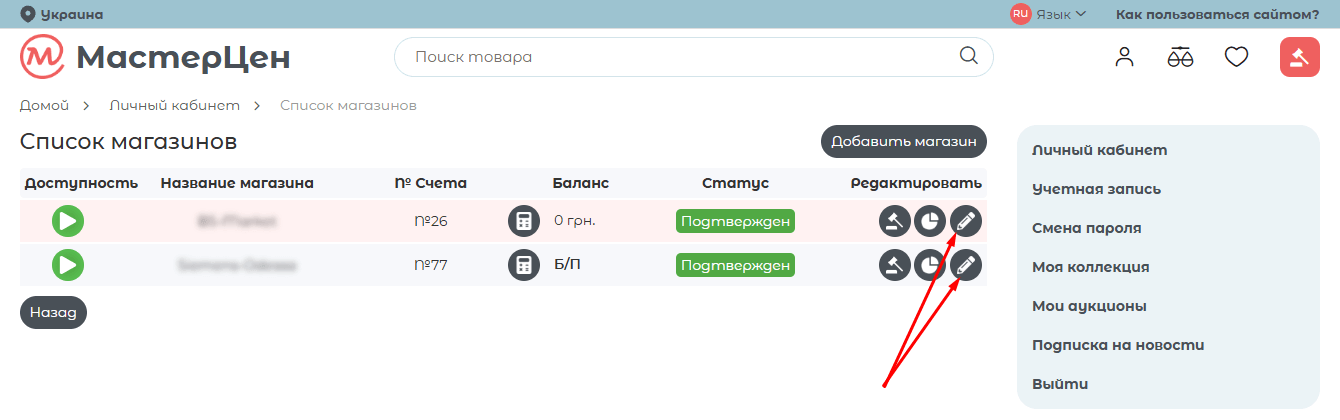Screen dimensions: 1340x420
Task: Open the pie chart statistics icon for store №26
Action: coord(931,221)
